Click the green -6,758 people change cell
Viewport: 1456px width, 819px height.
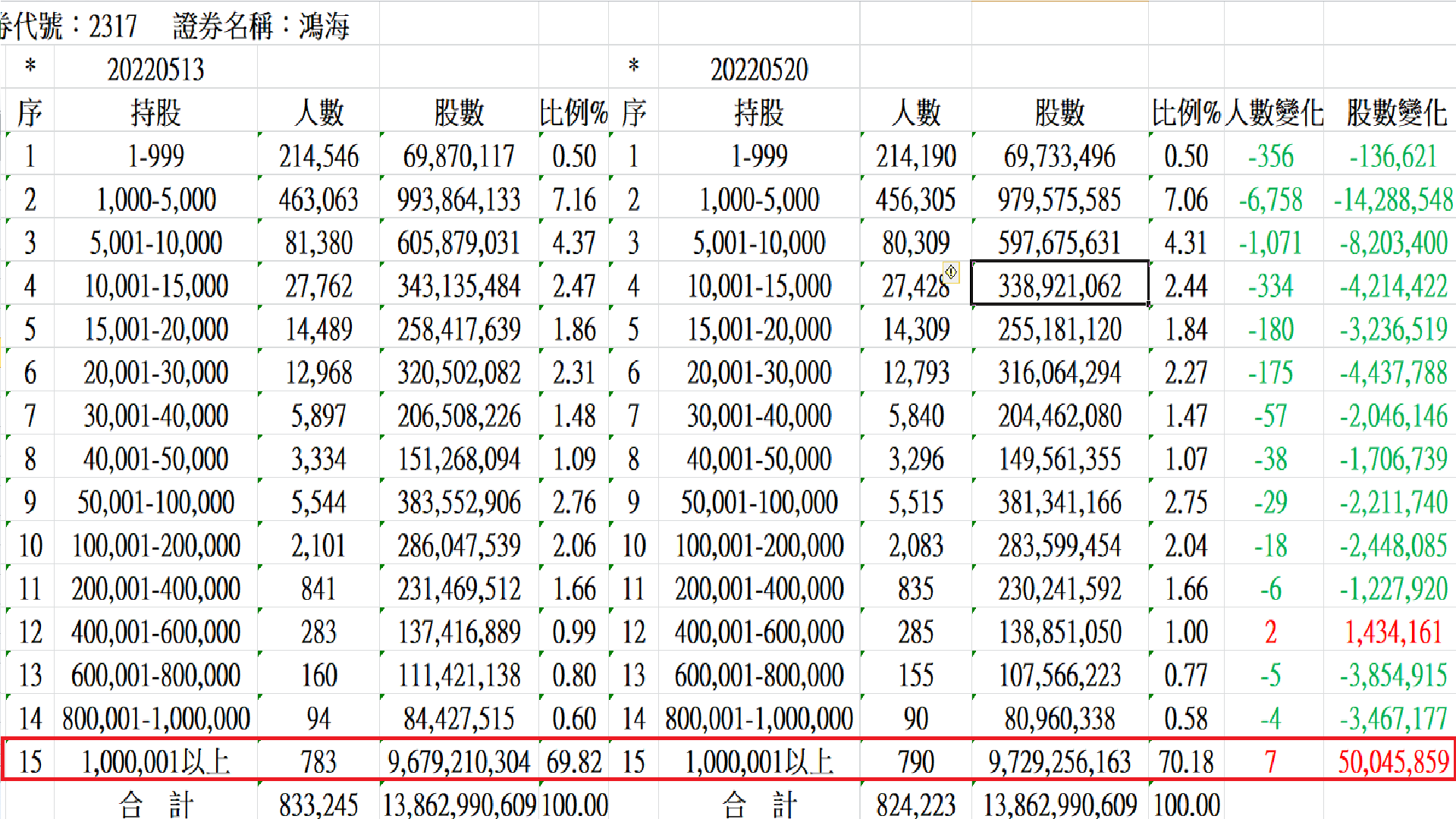click(1270, 199)
